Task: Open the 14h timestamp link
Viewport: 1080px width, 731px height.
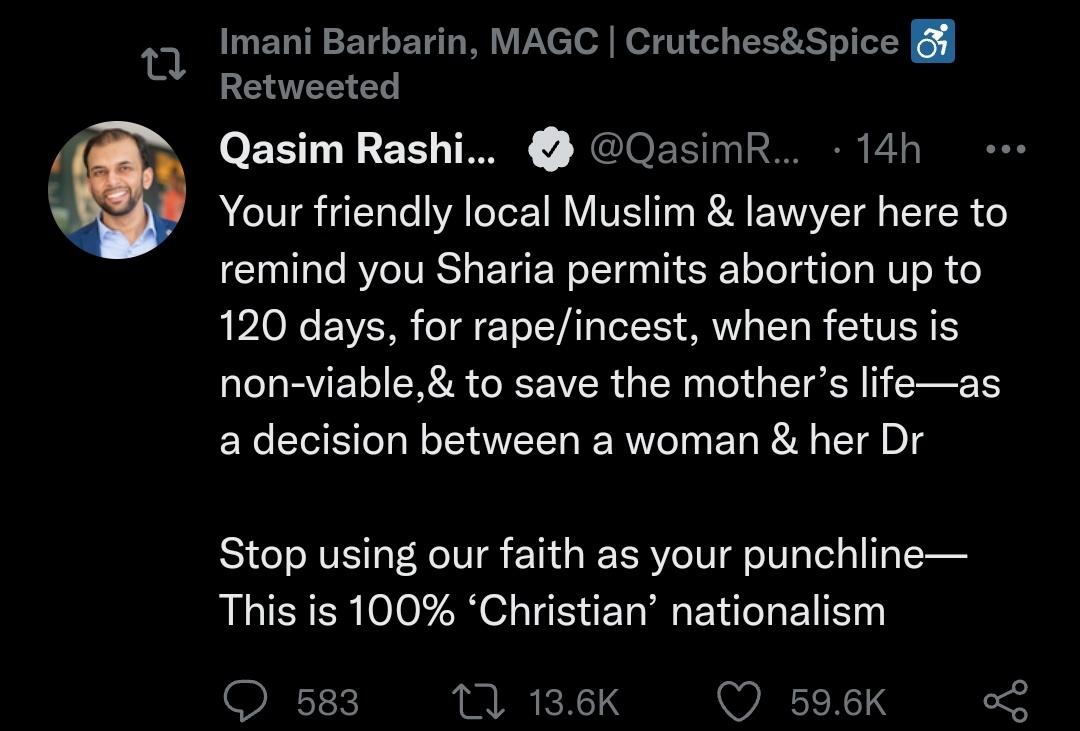Action: (x=888, y=150)
